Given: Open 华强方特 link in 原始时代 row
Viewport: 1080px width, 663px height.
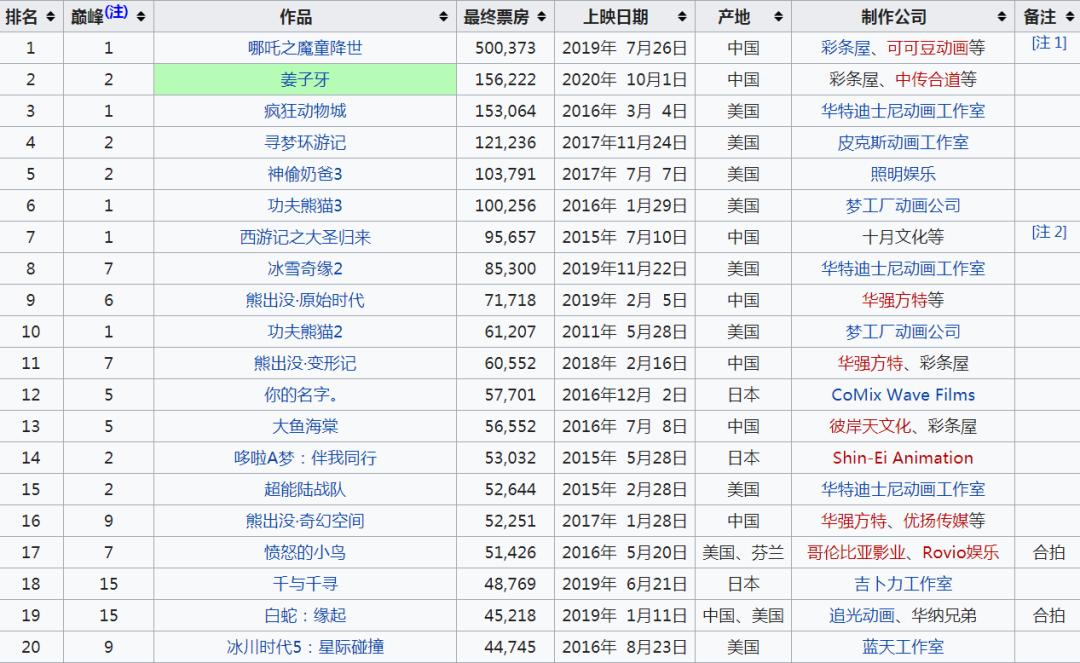Looking at the screenshot, I should point(895,300).
